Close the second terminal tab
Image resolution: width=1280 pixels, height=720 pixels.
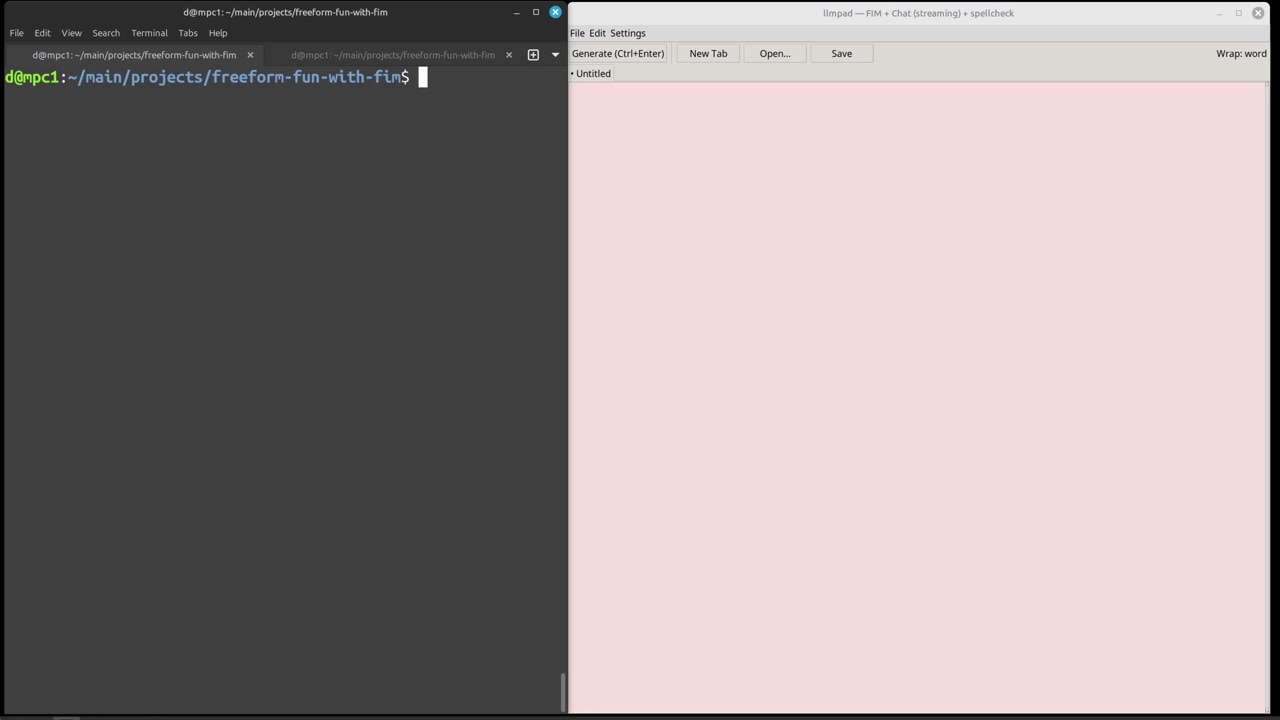point(509,55)
